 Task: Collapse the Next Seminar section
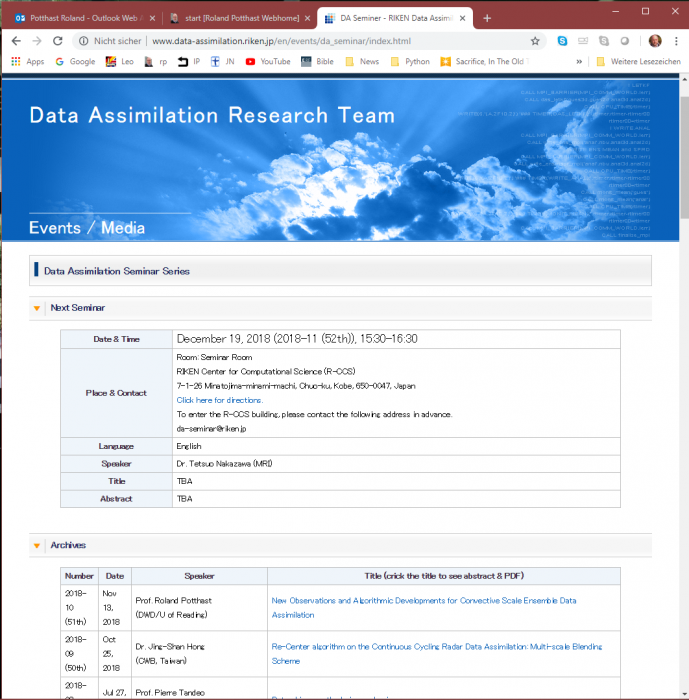[37, 308]
